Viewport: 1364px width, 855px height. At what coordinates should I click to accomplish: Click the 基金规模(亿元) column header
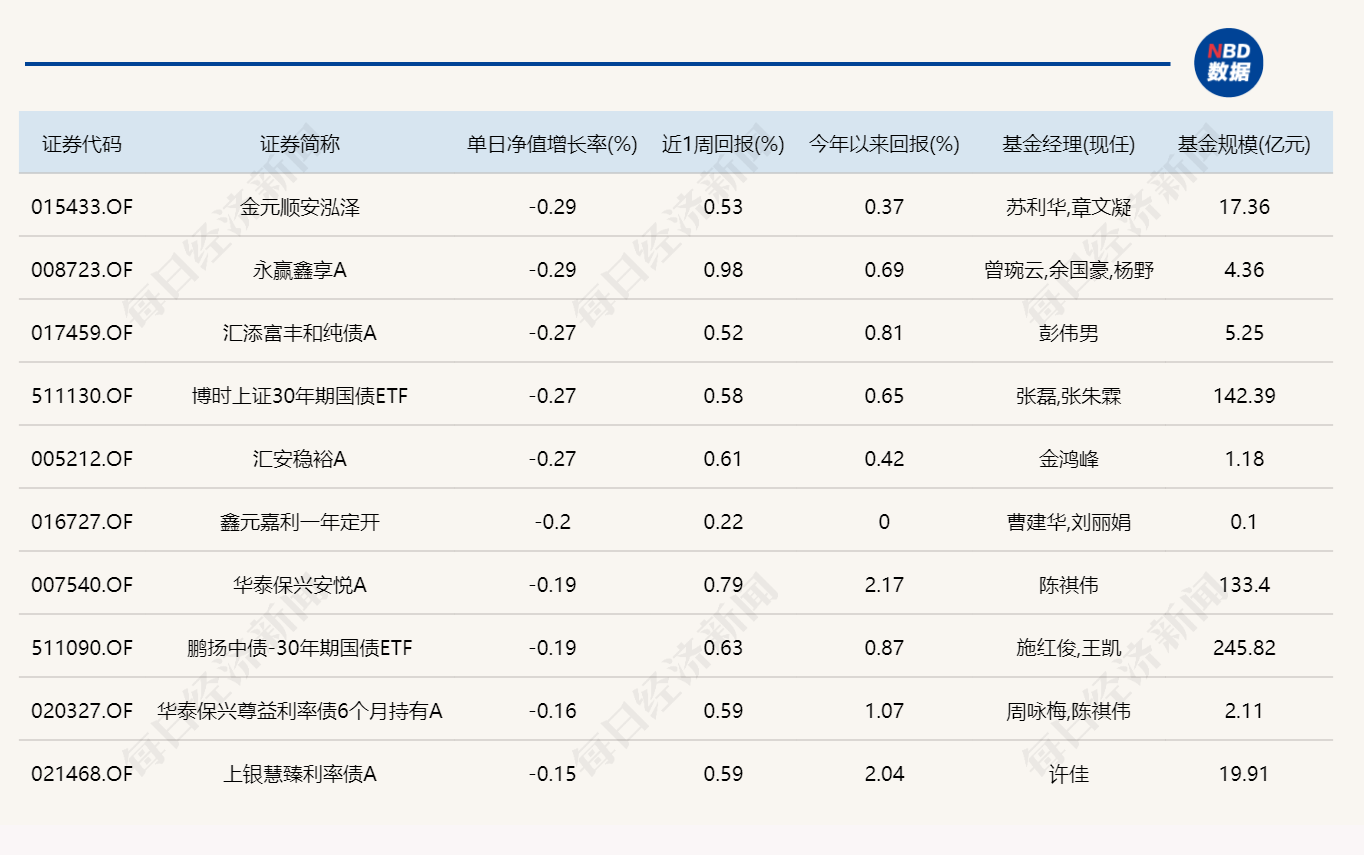[x=1244, y=143]
